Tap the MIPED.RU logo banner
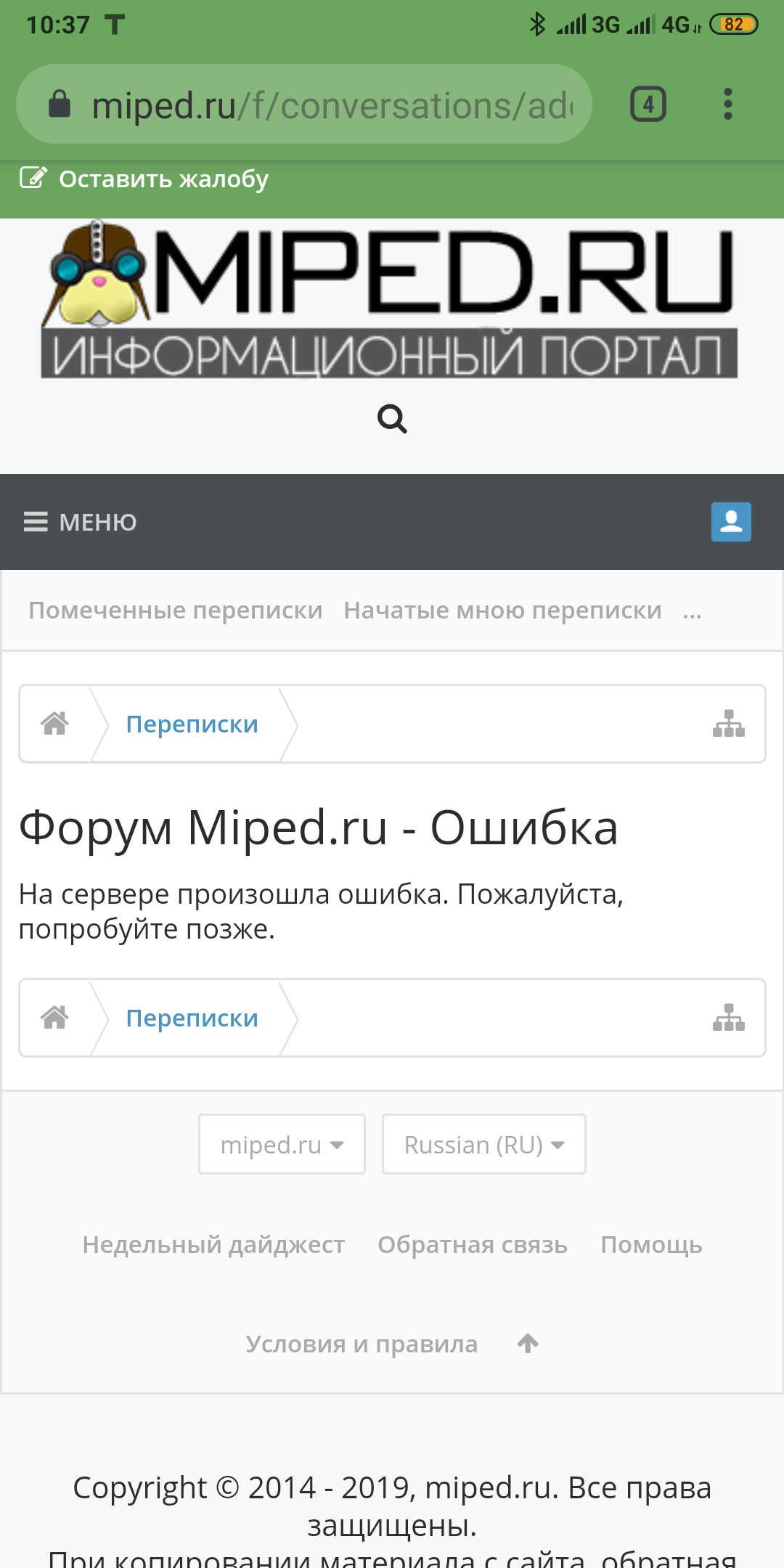 tap(390, 300)
